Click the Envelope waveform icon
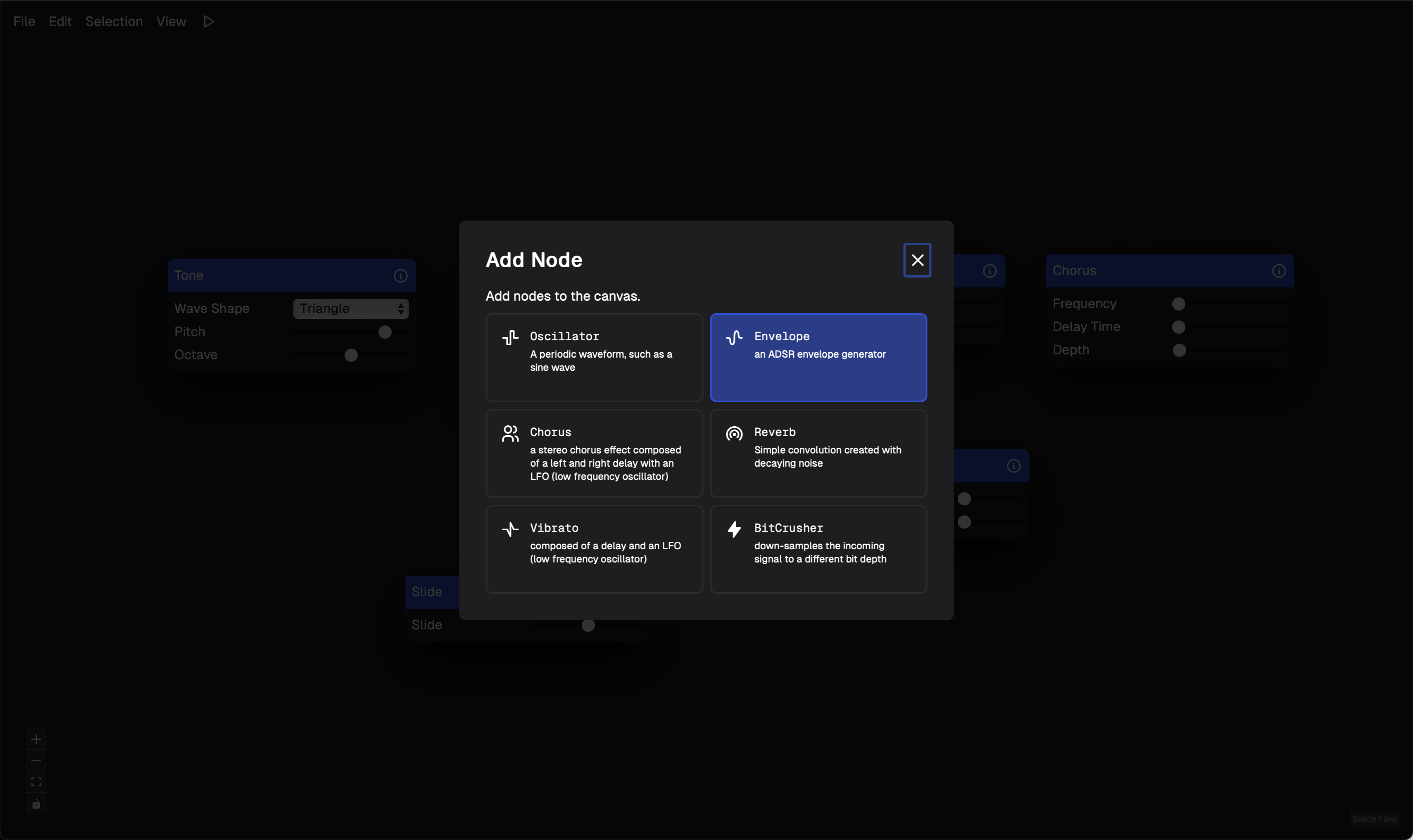 pyautogui.click(x=734, y=338)
